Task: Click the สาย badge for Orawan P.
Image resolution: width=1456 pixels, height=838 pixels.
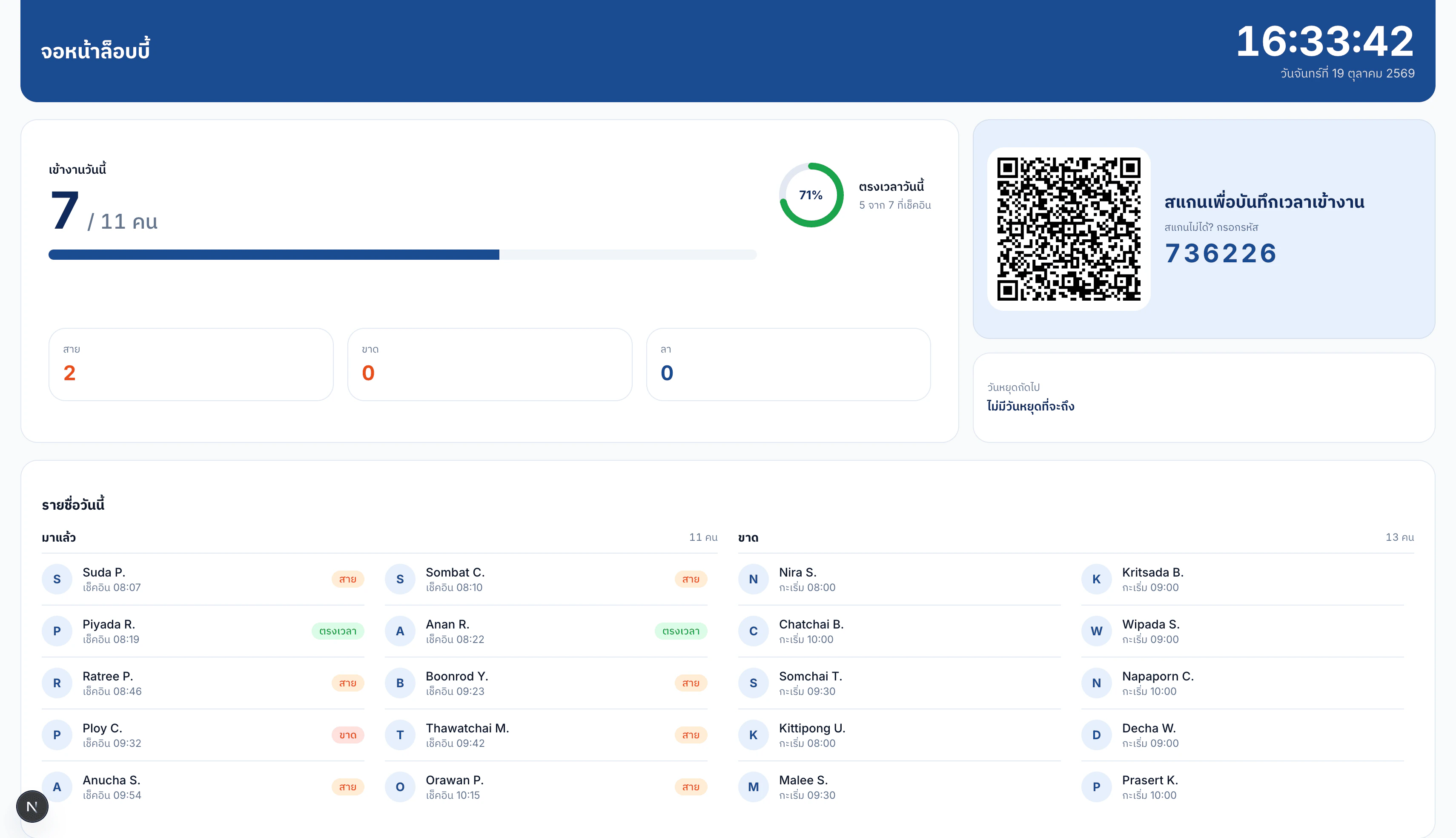Action: [690, 787]
